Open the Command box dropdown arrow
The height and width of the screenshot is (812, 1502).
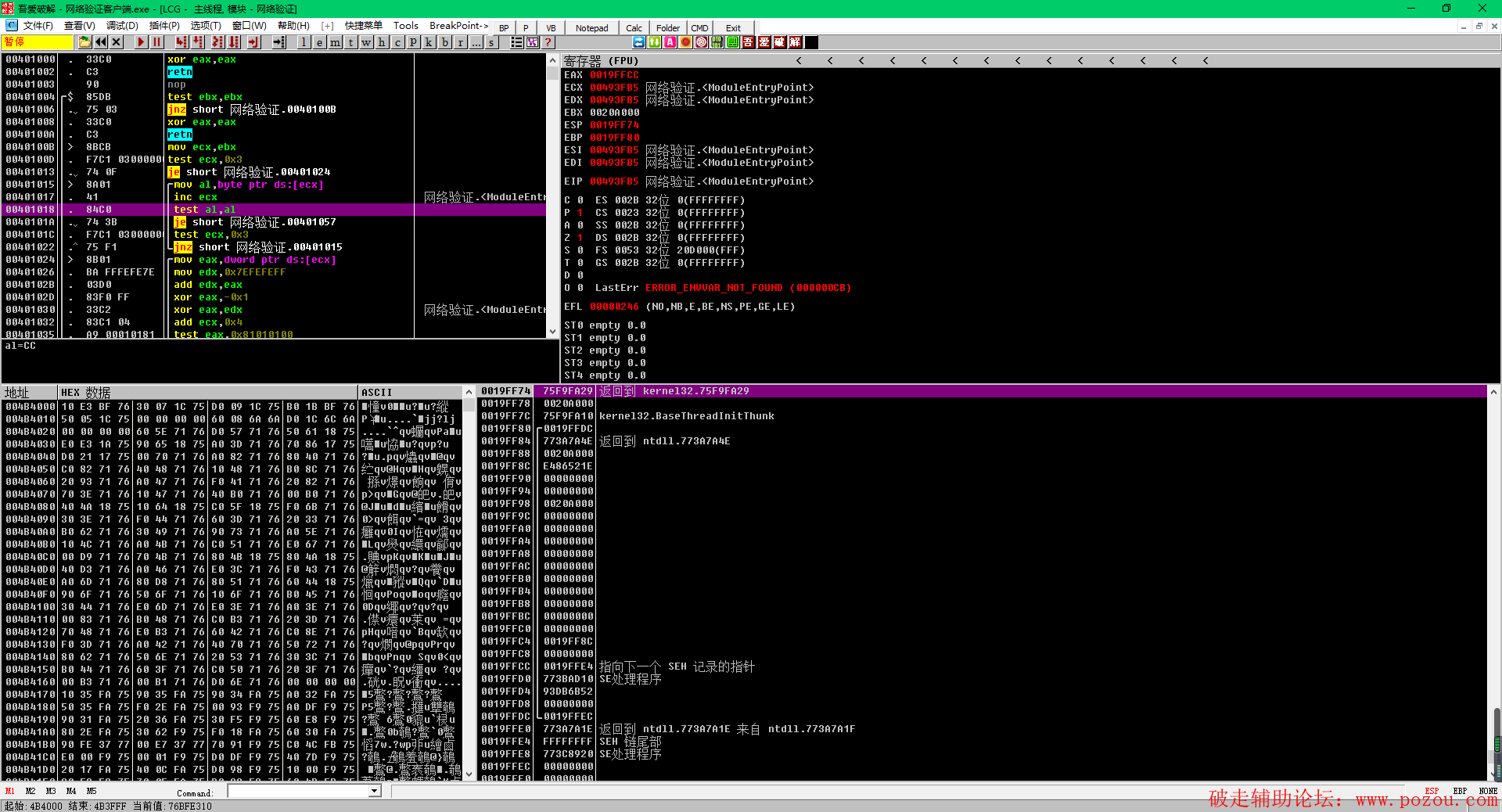(375, 791)
